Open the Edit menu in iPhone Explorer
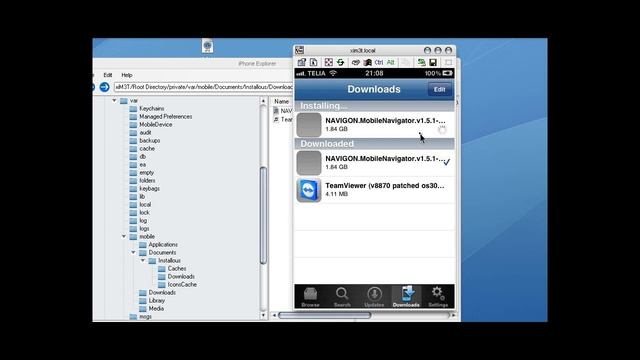This screenshot has height=360, width=640. click(108, 75)
